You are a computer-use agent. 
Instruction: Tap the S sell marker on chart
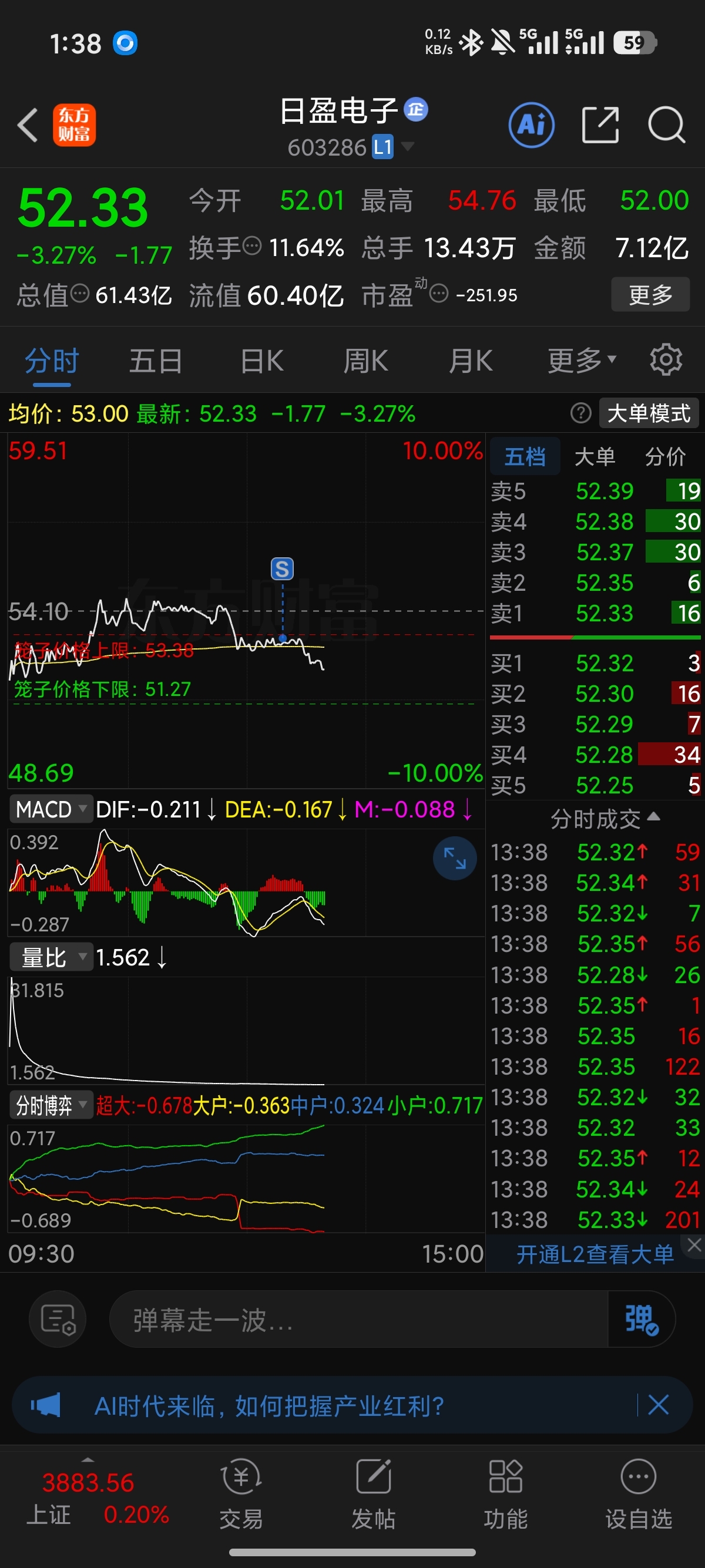click(282, 569)
